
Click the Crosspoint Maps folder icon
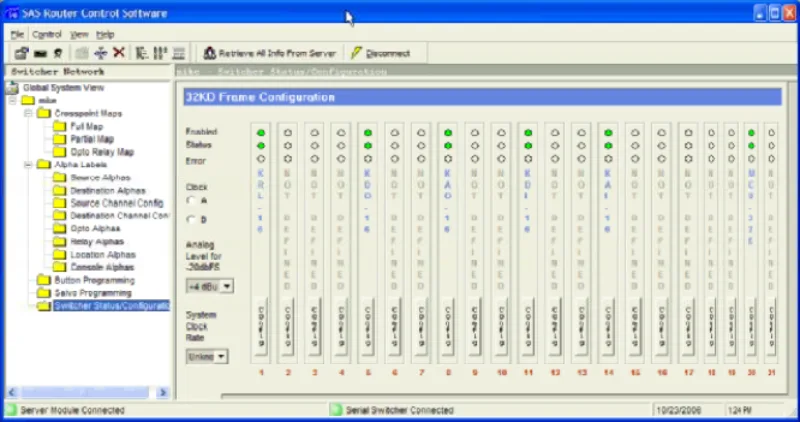click(x=44, y=113)
